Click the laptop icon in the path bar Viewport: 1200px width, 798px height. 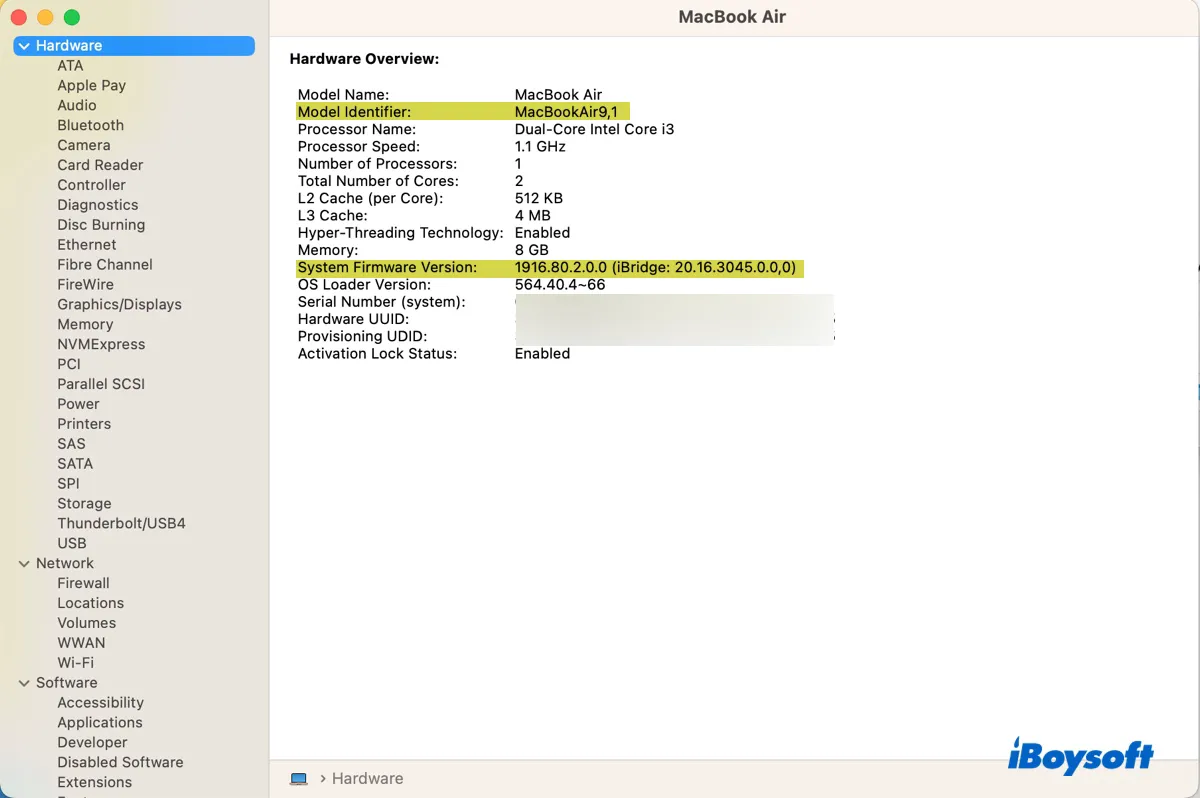click(298, 779)
